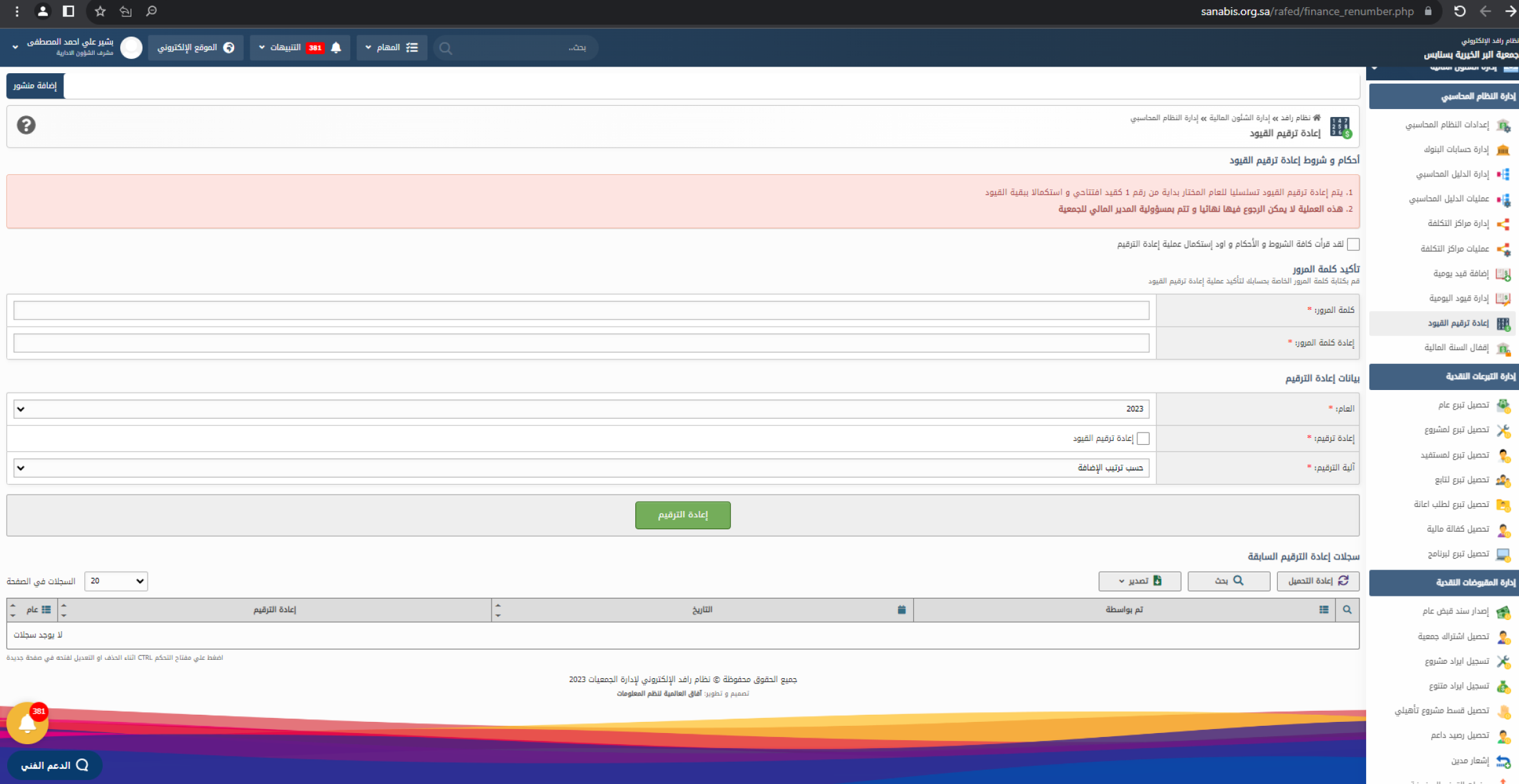Click the help question mark icon
Image resolution: width=1519 pixels, height=784 pixels.
click(x=26, y=125)
